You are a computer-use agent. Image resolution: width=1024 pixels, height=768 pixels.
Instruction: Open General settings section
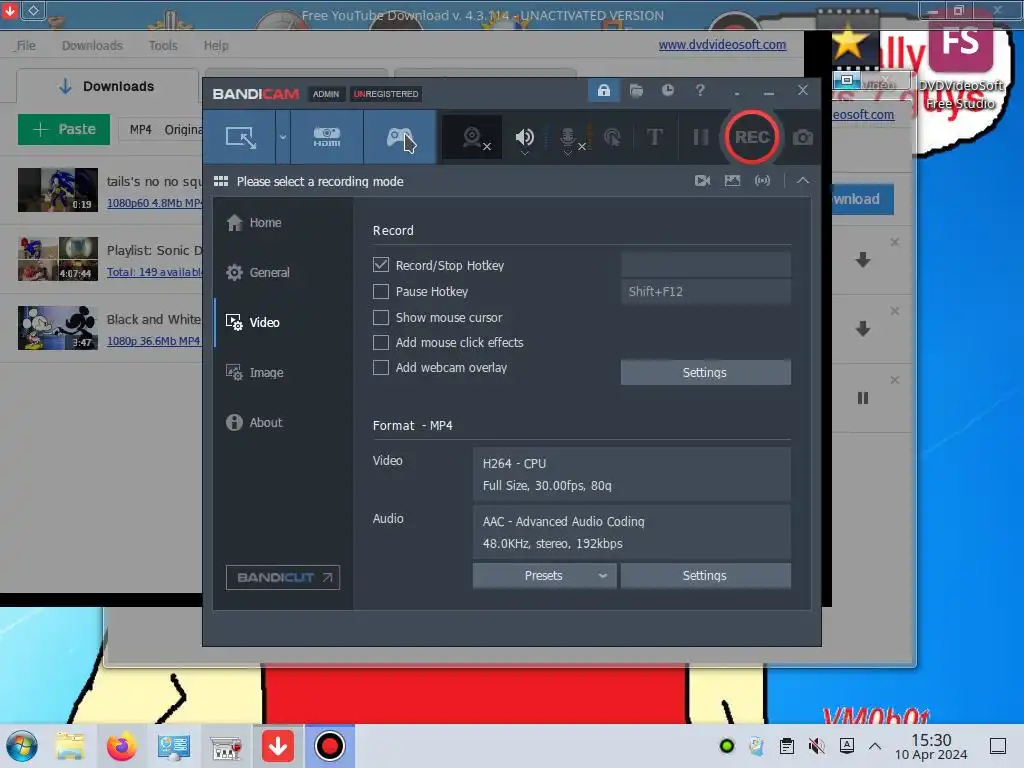[x=283, y=272]
